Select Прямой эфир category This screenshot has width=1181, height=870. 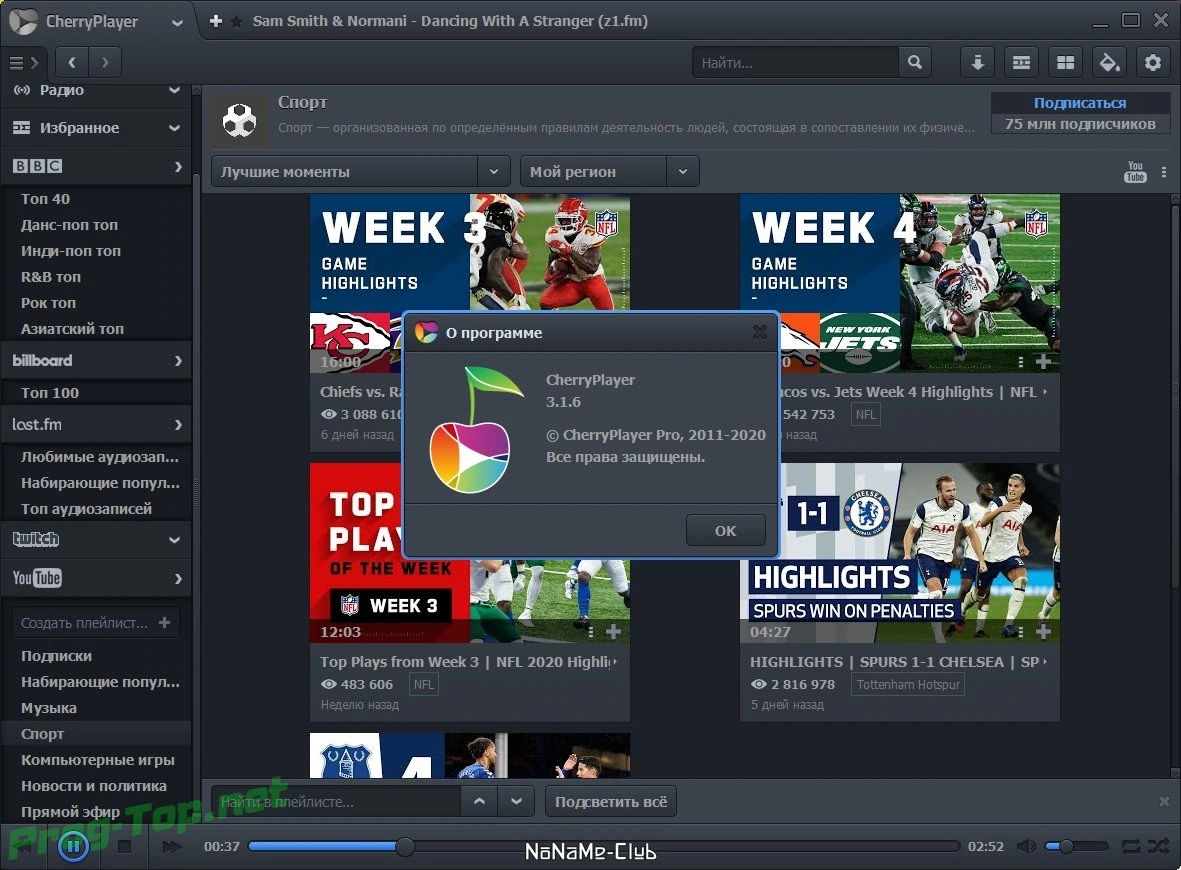(x=70, y=811)
